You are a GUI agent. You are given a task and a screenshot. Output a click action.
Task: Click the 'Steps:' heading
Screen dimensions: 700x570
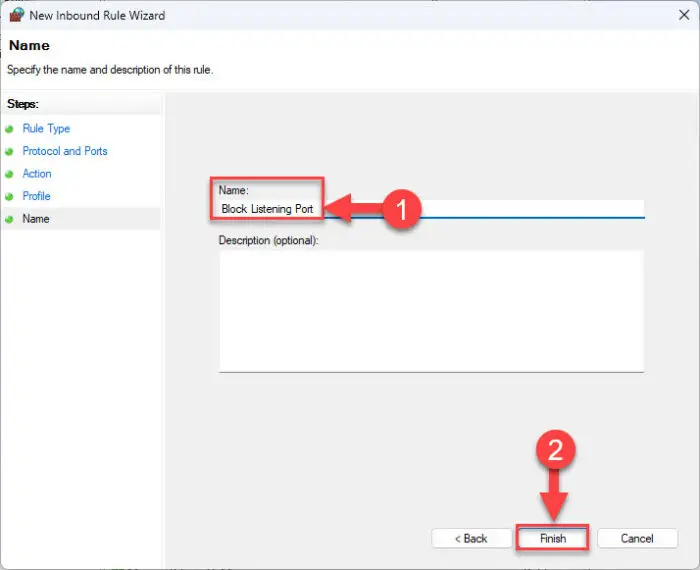coord(23,104)
